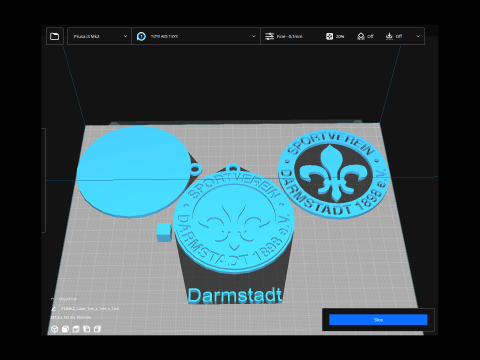
Task: Switch to the top view cube icon
Action: [x=76, y=329]
